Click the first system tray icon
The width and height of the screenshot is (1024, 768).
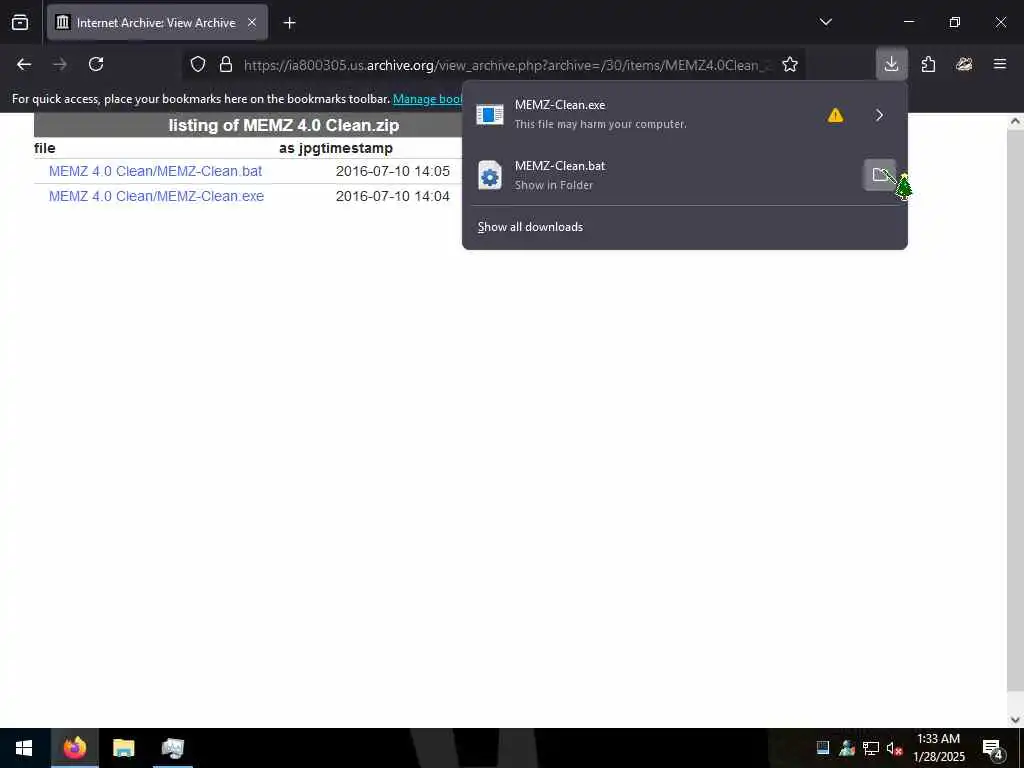tap(823, 748)
